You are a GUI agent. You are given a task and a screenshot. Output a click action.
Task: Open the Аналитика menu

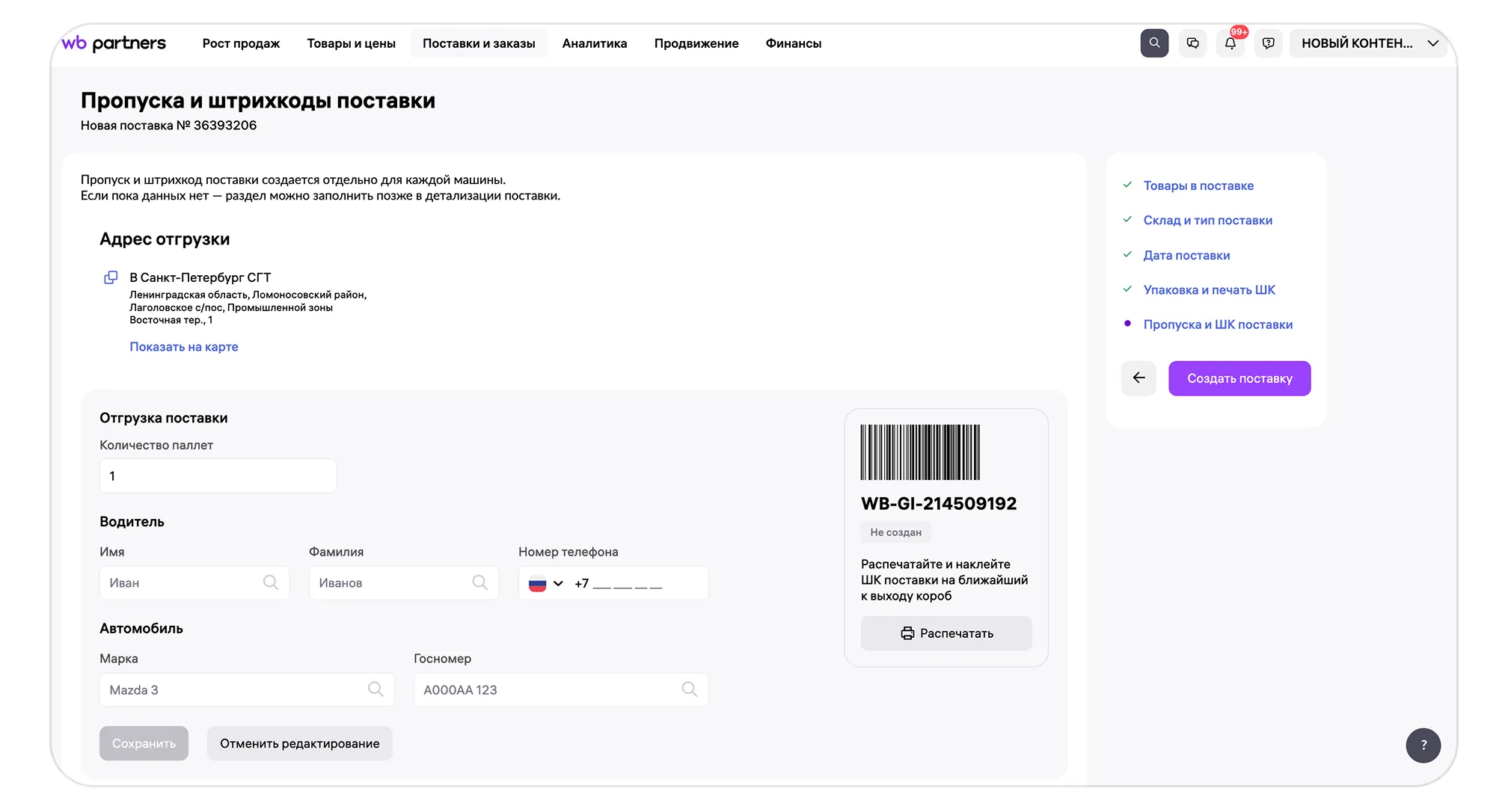595,43
